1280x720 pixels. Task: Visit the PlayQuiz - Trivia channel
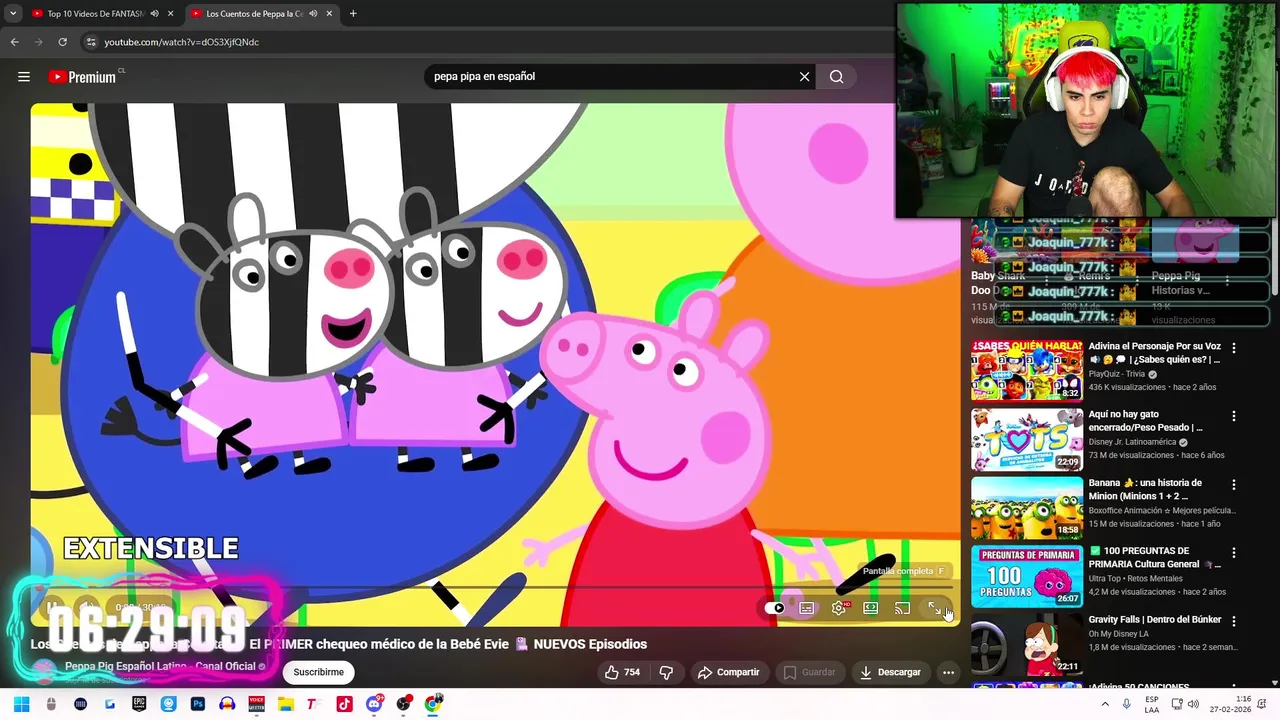pyautogui.click(x=1117, y=374)
